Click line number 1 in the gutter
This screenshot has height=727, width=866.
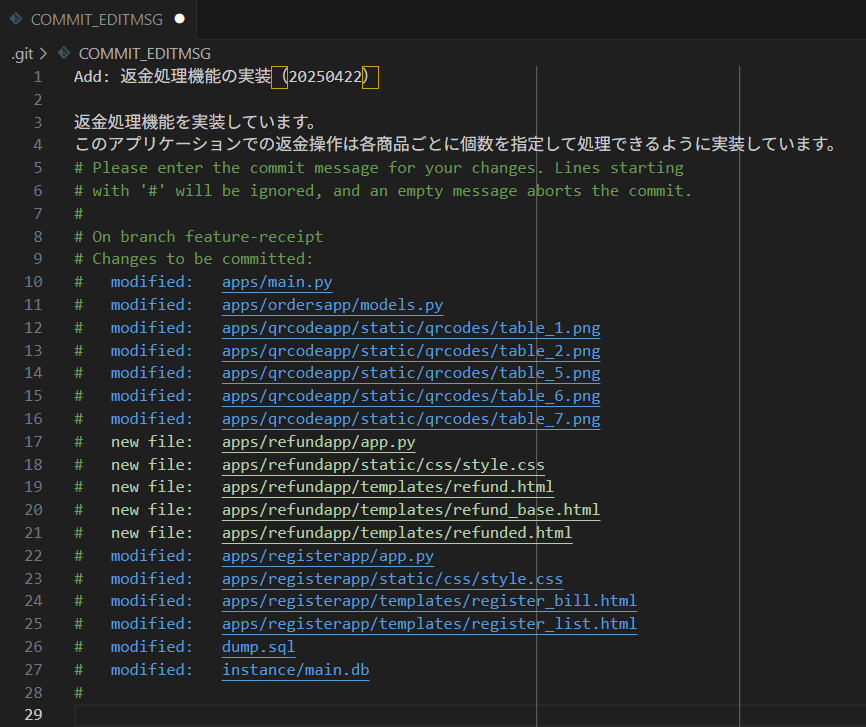[x=38, y=77]
